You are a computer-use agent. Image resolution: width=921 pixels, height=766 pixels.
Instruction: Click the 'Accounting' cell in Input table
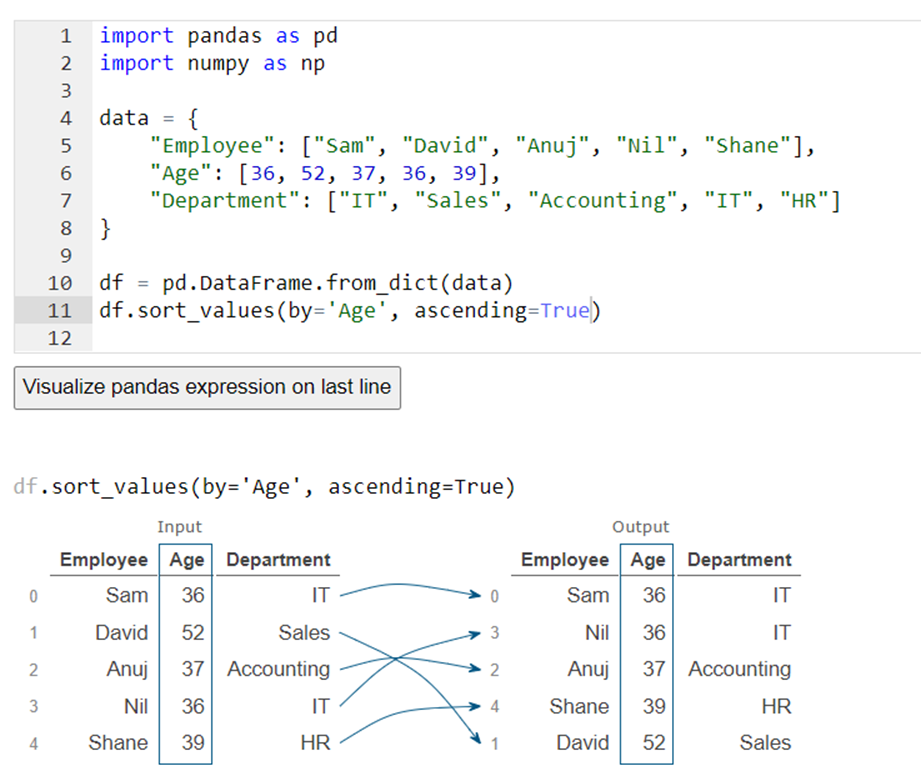click(278, 669)
